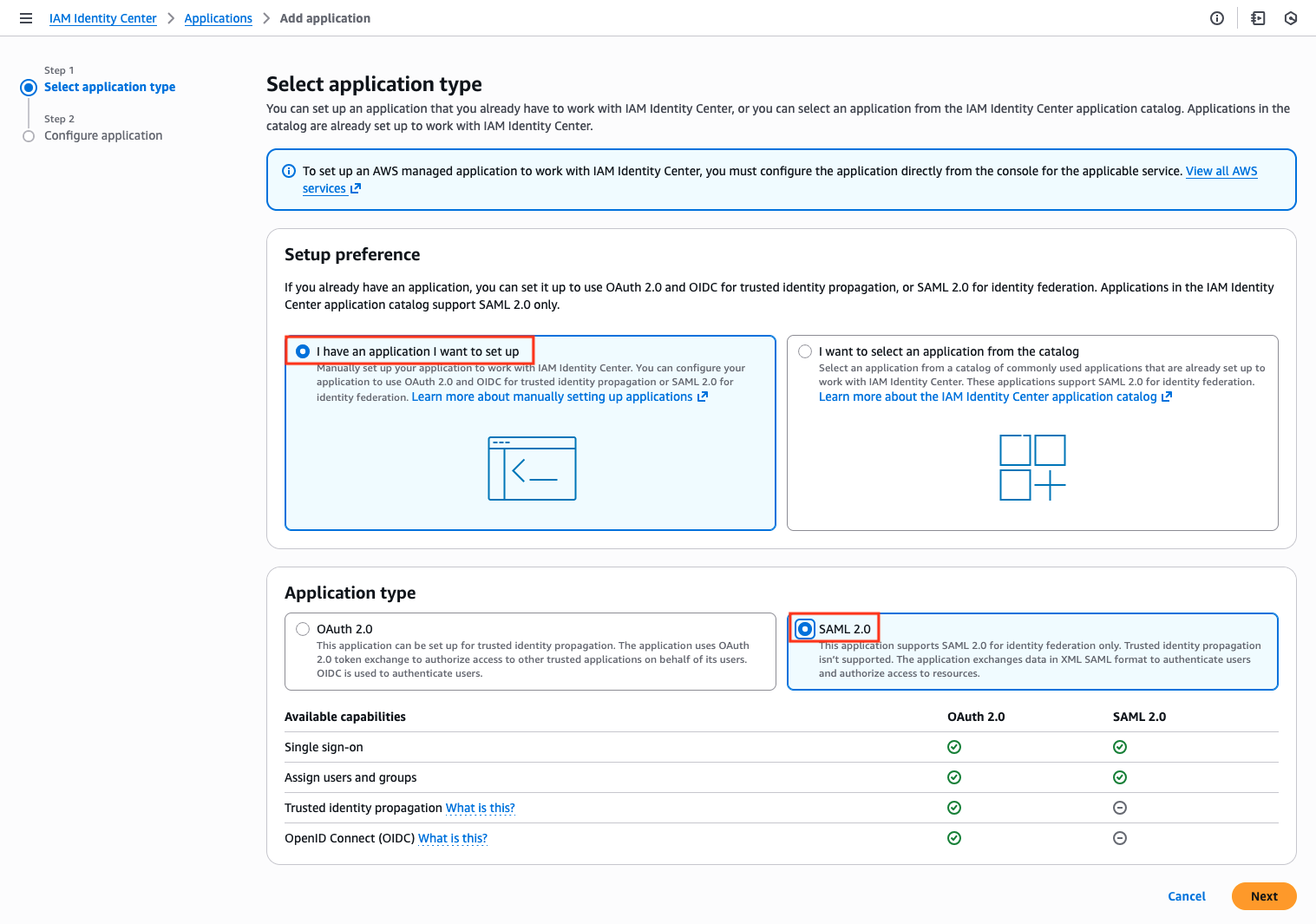This screenshot has height=924, width=1316.
Task: Click OAuth 2.0 checkmark for Single sign-on
Action: pyautogui.click(x=954, y=747)
